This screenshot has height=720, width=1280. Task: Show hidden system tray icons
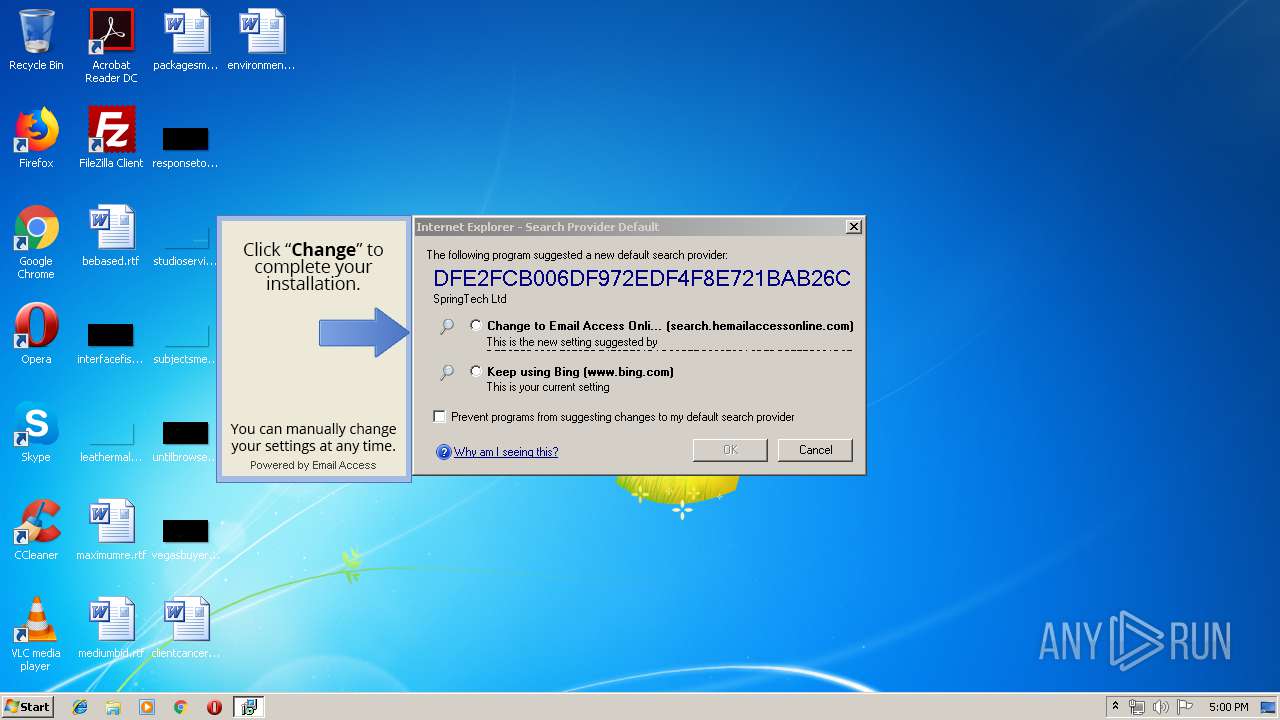tap(1115, 707)
